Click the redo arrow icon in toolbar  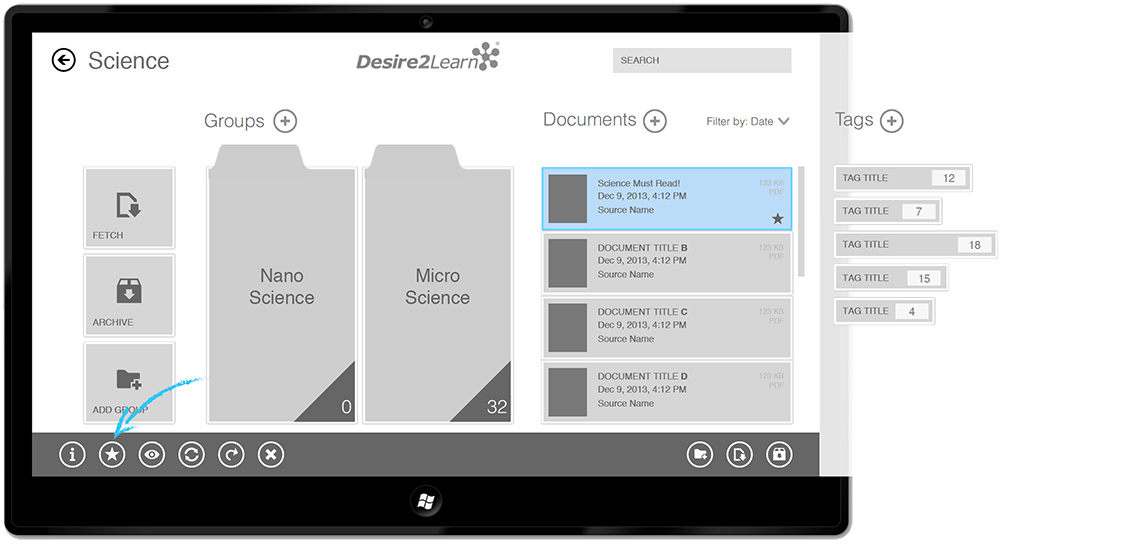click(231, 455)
